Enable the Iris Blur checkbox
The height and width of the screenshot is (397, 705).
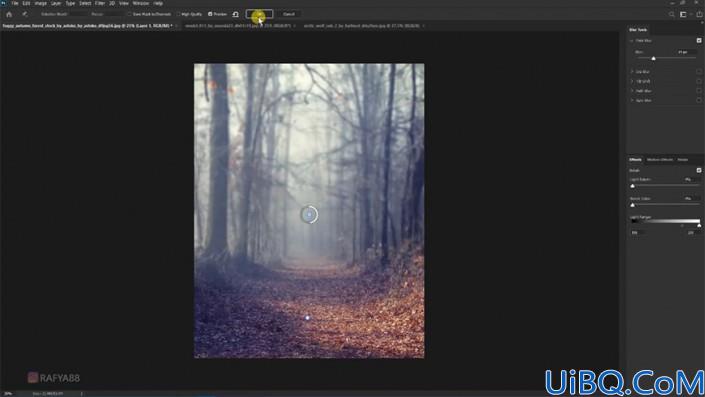click(699, 71)
